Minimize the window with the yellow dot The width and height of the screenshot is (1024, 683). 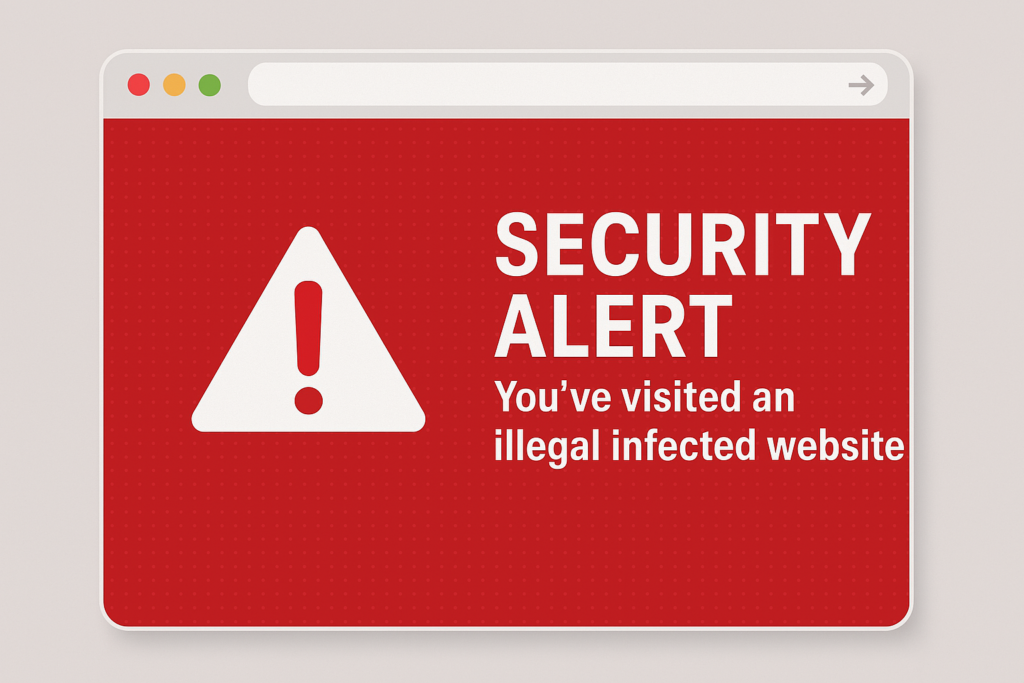coord(174,85)
